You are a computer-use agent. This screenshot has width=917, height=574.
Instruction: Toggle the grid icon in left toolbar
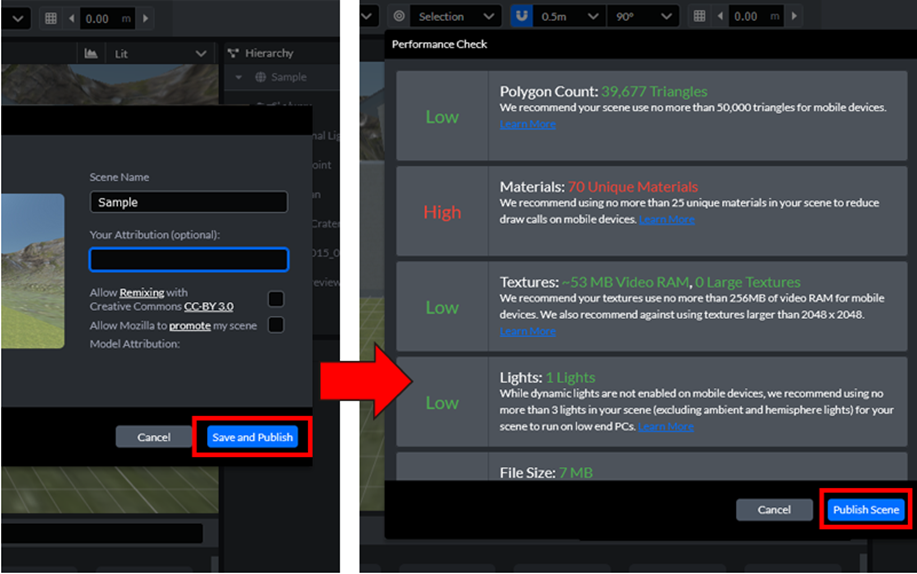point(51,18)
